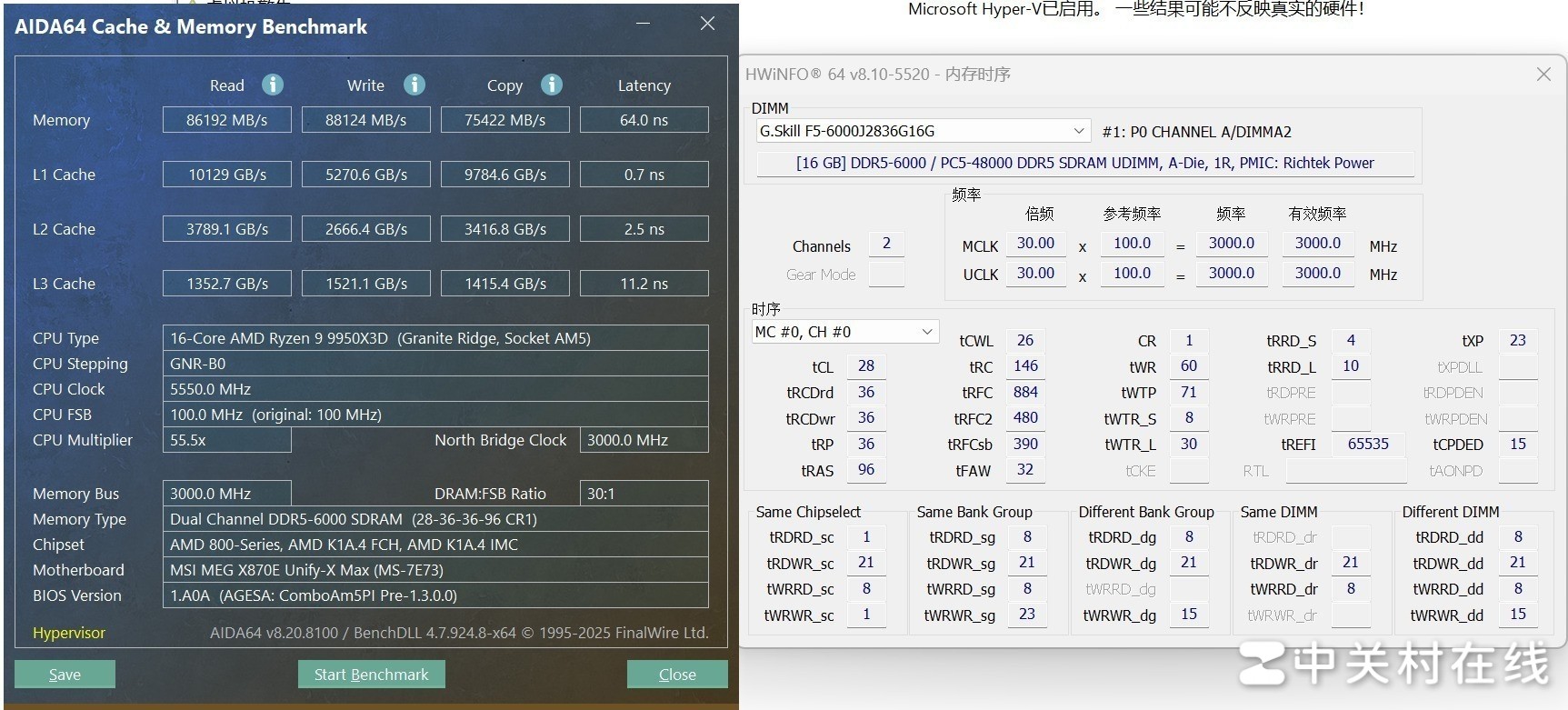
Task: Click the CPU FSB field 100.0 MHz
Action: [x=435, y=415]
